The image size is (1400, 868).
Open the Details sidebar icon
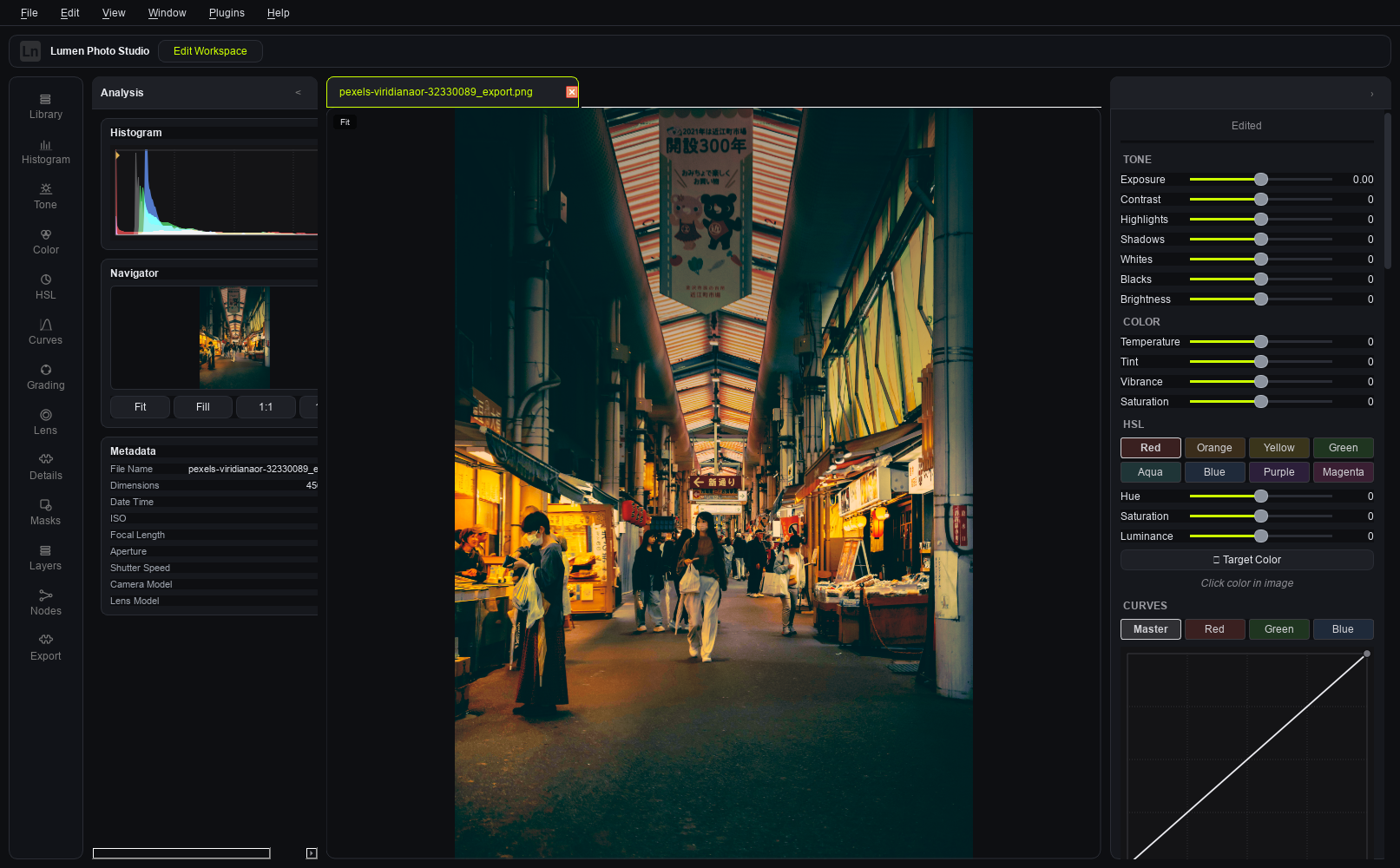[46, 467]
